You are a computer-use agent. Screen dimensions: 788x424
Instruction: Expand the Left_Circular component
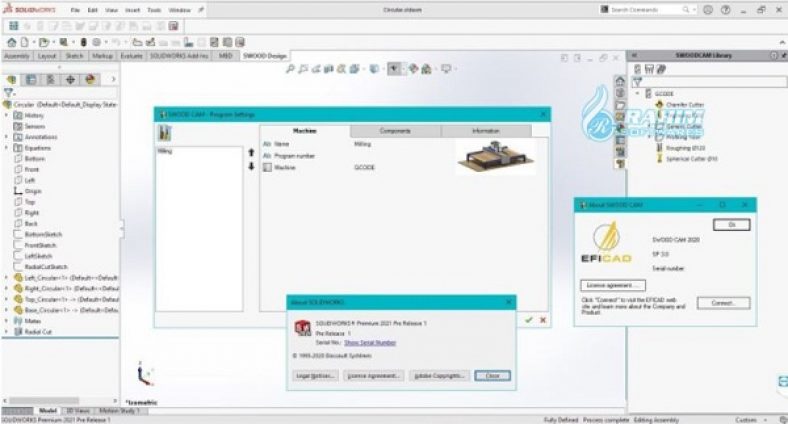(x=7, y=278)
